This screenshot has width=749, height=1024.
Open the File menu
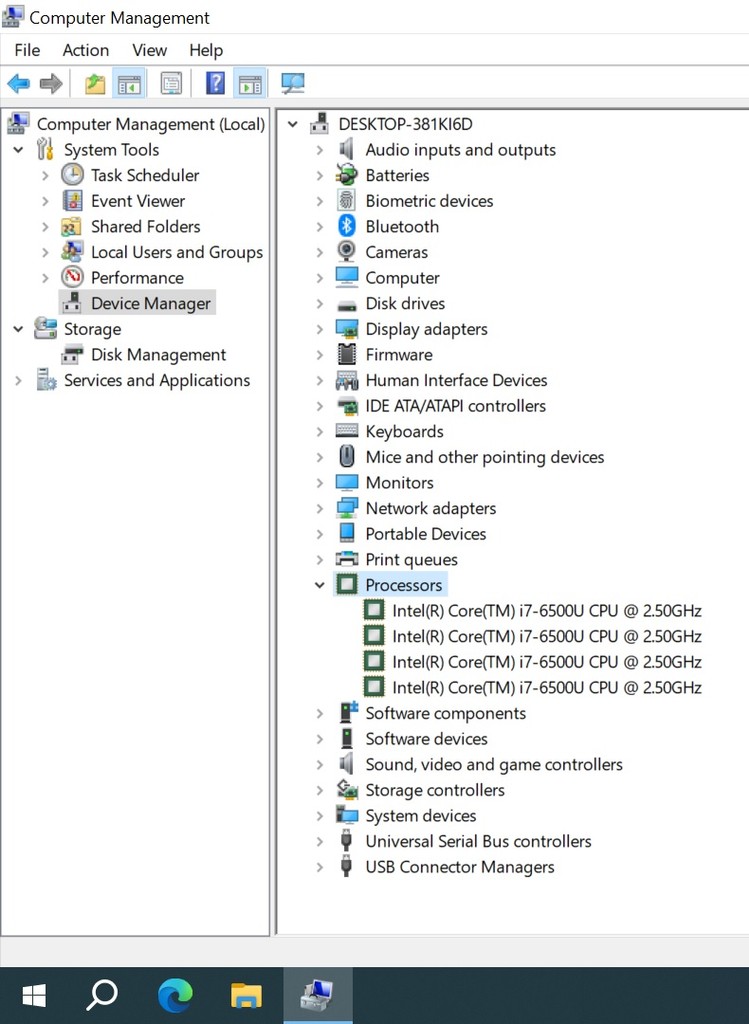[27, 50]
